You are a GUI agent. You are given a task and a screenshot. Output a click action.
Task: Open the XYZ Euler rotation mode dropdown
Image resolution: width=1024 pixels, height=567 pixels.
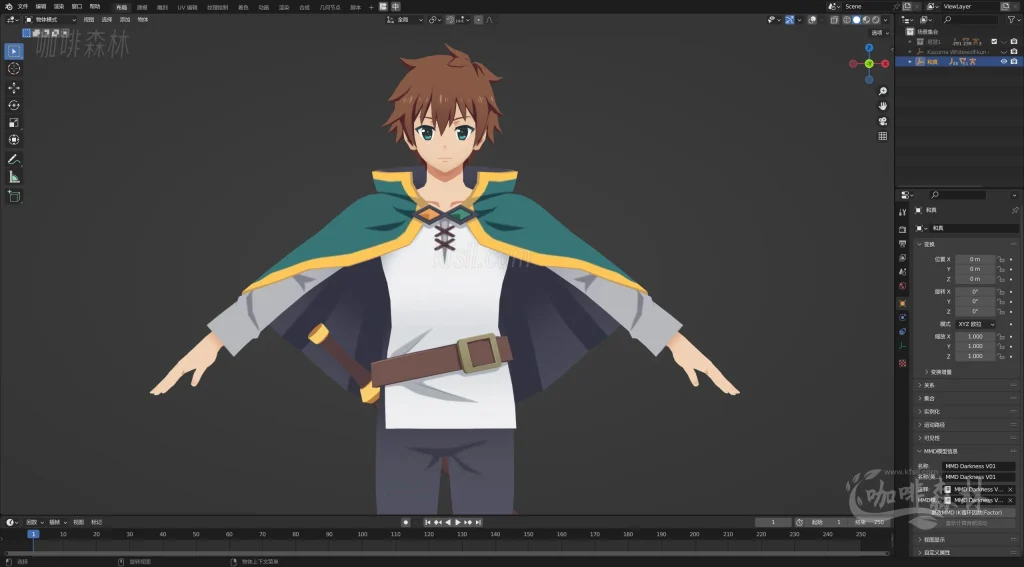pyautogui.click(x=976, y=324)
